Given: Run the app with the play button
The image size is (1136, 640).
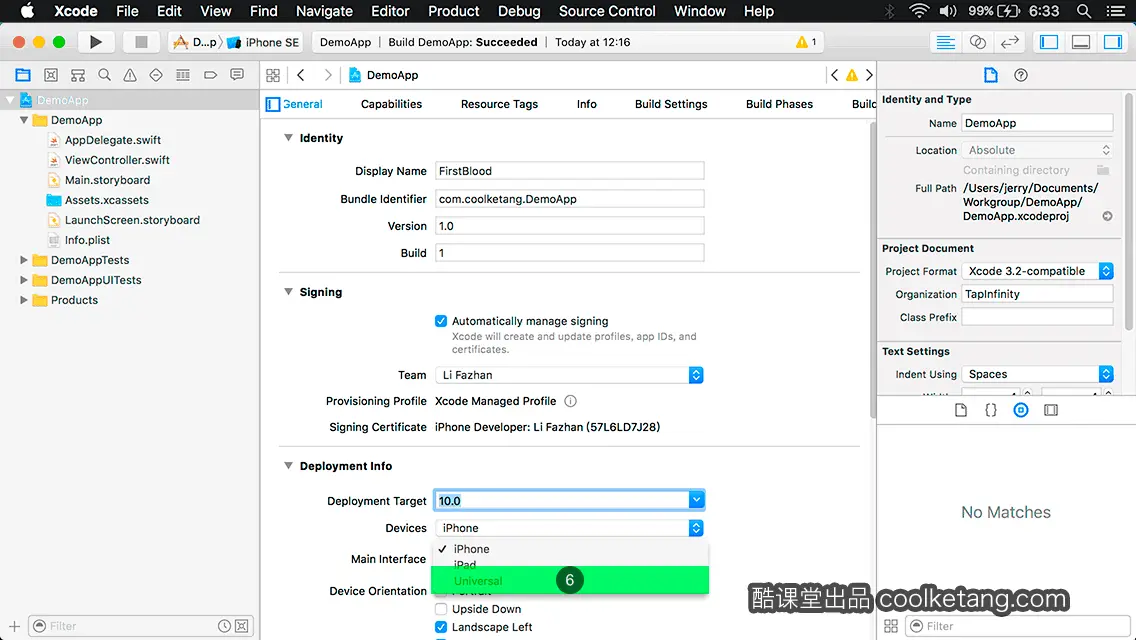Looking at the screenshot, I should point(96,42).
